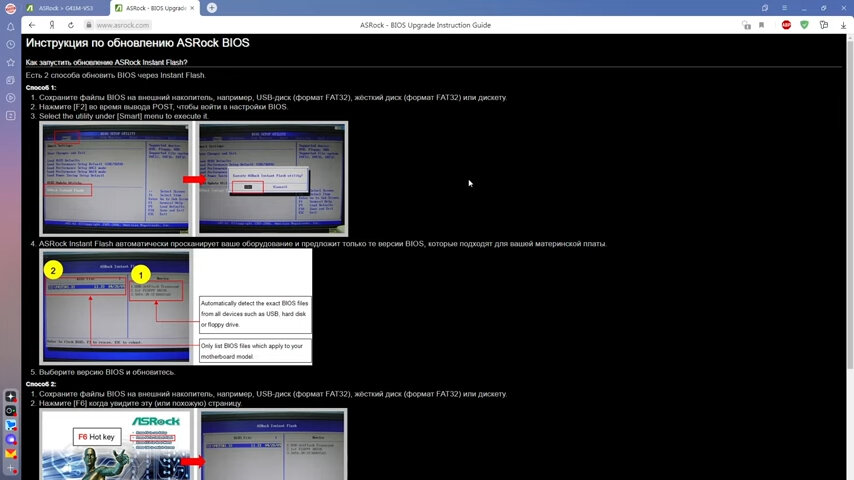
Task: Open Yandex home via the Я button
Action: (52, 25)
